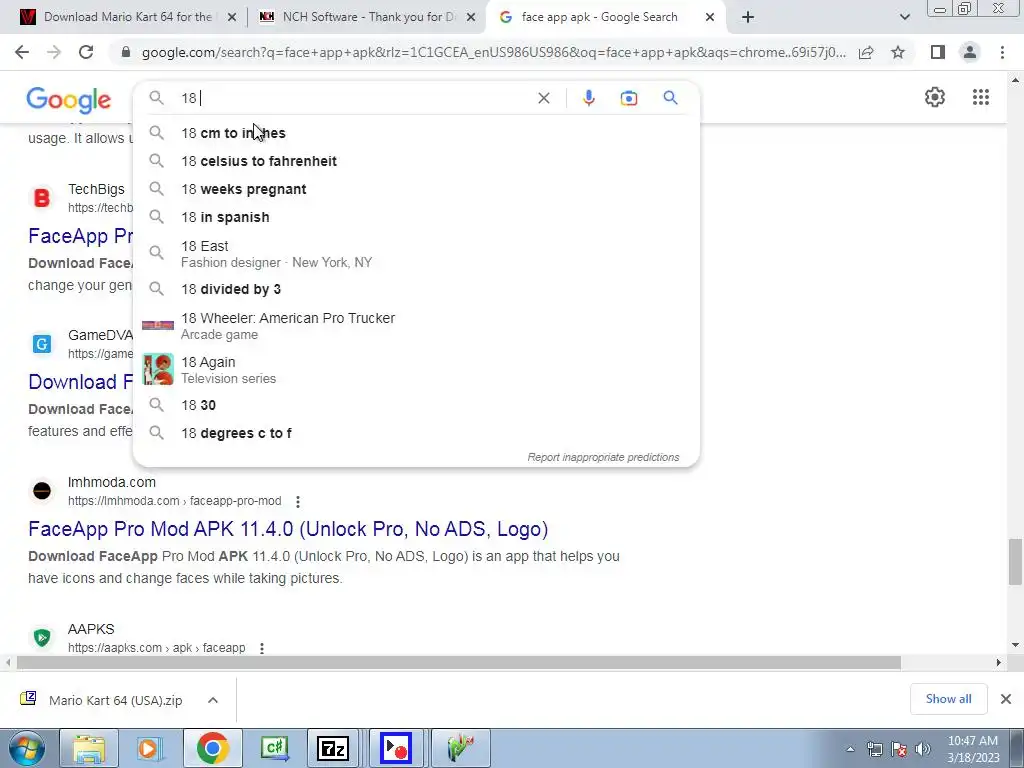Viewport: 1024px width, 768px height.
Task: Bookmark this page with the star
Action: pyautogui.click(x=898, y=52)
